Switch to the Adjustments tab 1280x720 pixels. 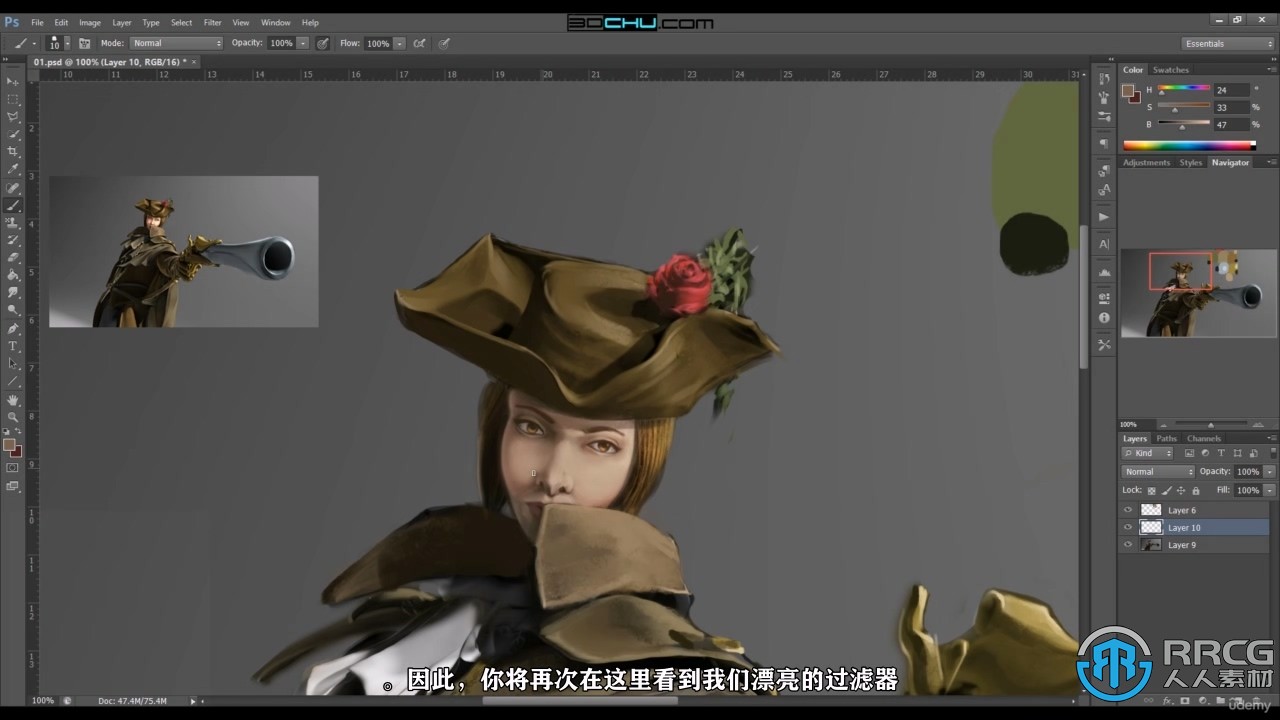[x=1147, y=162]
